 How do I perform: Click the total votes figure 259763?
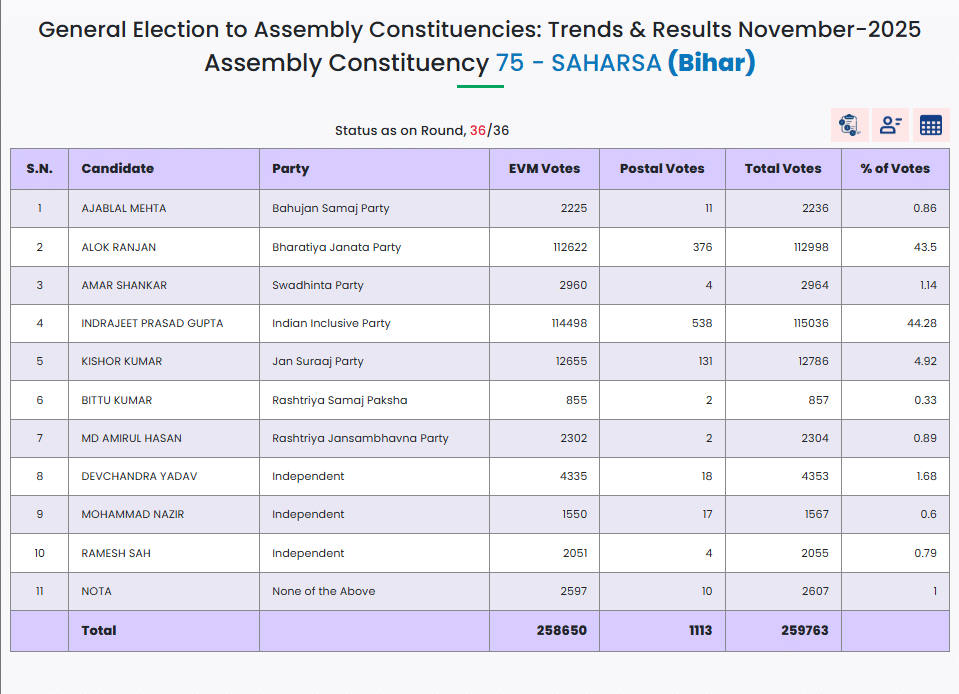tap(805, 631)
